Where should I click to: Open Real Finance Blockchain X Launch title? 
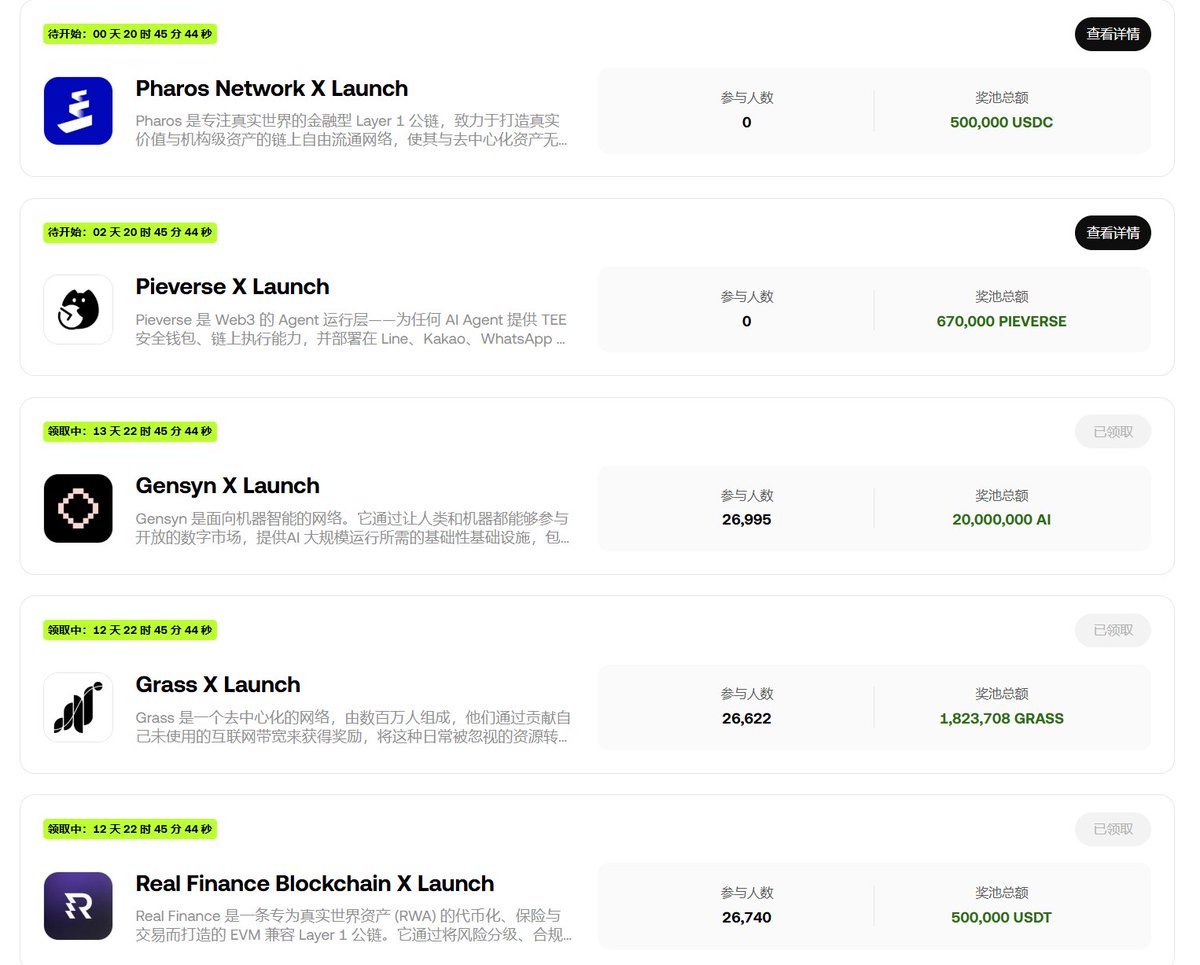pyautogui.click(x=315, y=884)
